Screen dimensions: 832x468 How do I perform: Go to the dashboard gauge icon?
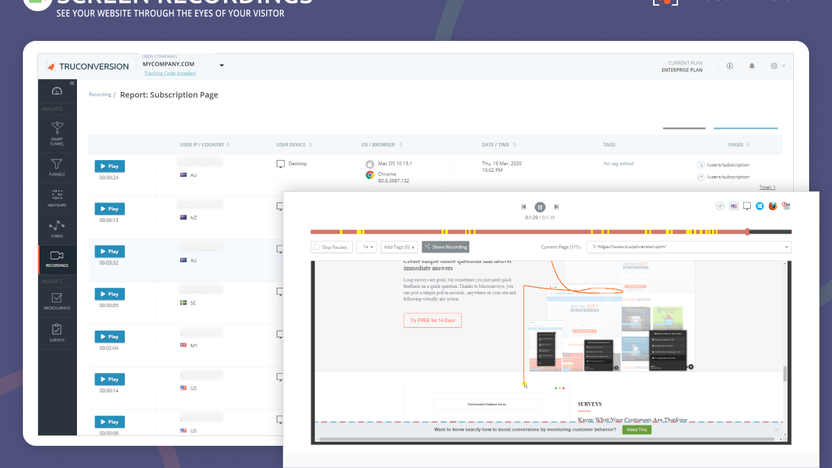[x=57, y=92]
